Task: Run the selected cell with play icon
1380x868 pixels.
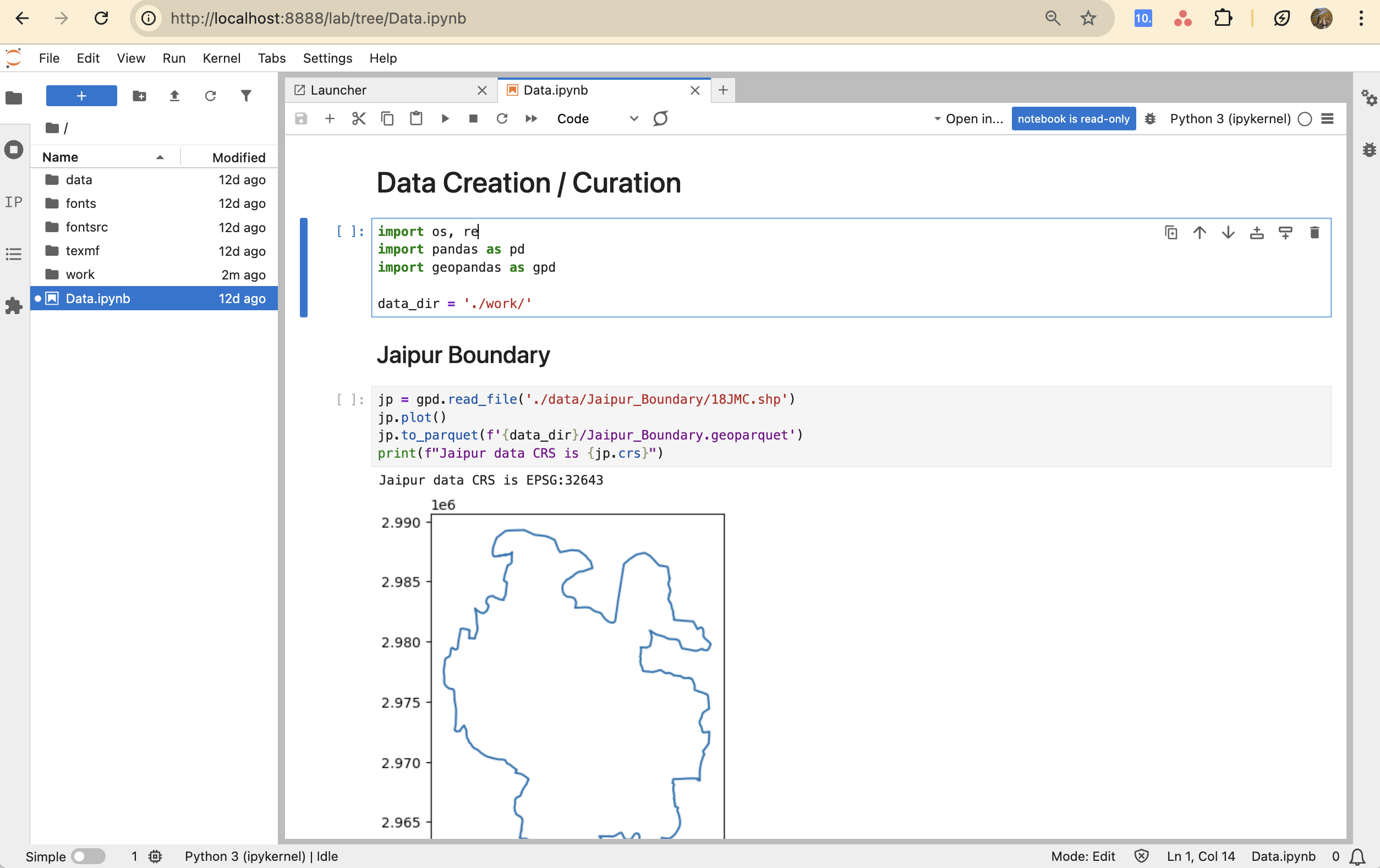Action: (445, 119)
